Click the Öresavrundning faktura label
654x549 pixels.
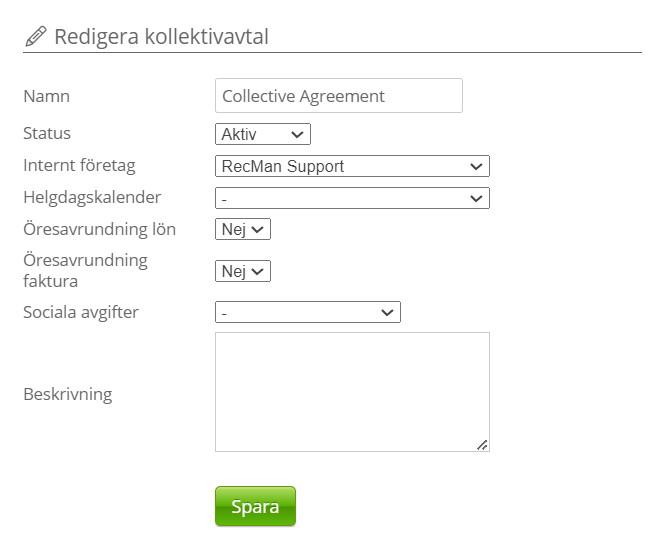coord(85,271)
